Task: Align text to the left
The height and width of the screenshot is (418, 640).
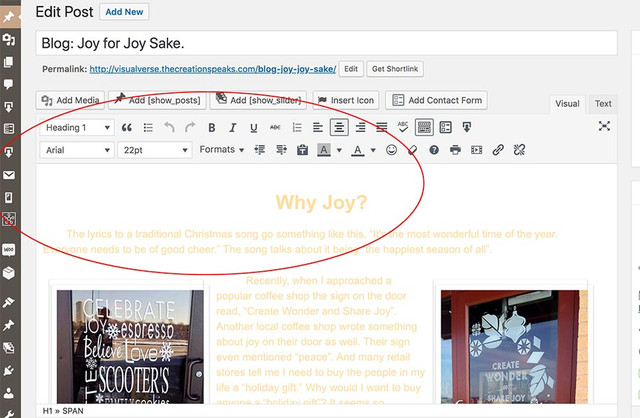Action: 318,128
